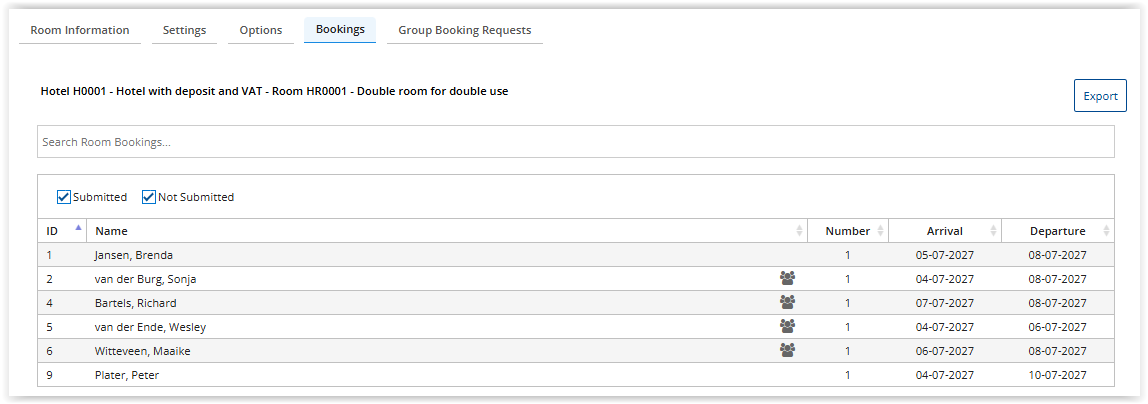
Task: Sort by ID column arrow
Action: [x=78, y=228]
